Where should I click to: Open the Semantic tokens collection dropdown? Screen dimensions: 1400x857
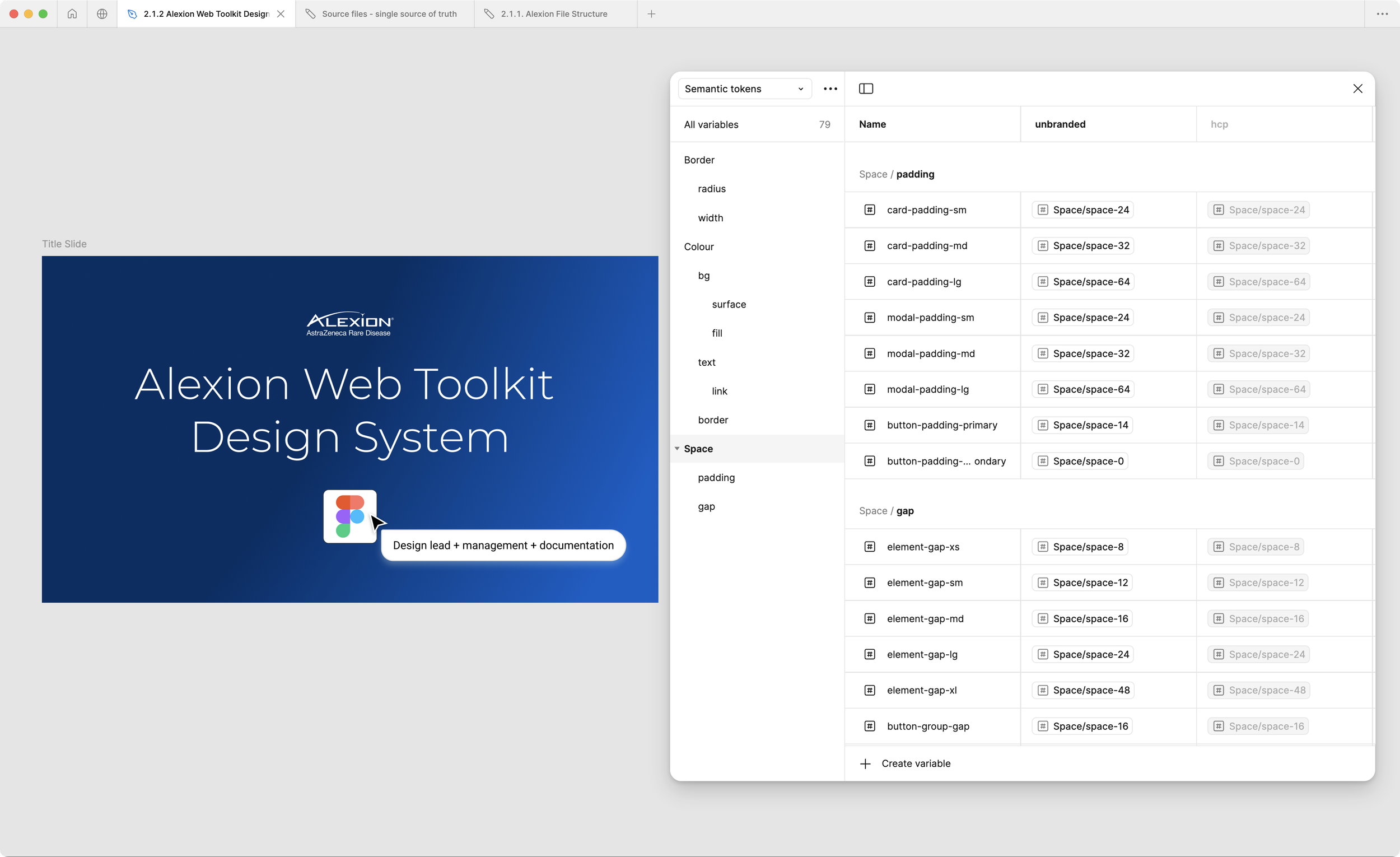[744, 89]
